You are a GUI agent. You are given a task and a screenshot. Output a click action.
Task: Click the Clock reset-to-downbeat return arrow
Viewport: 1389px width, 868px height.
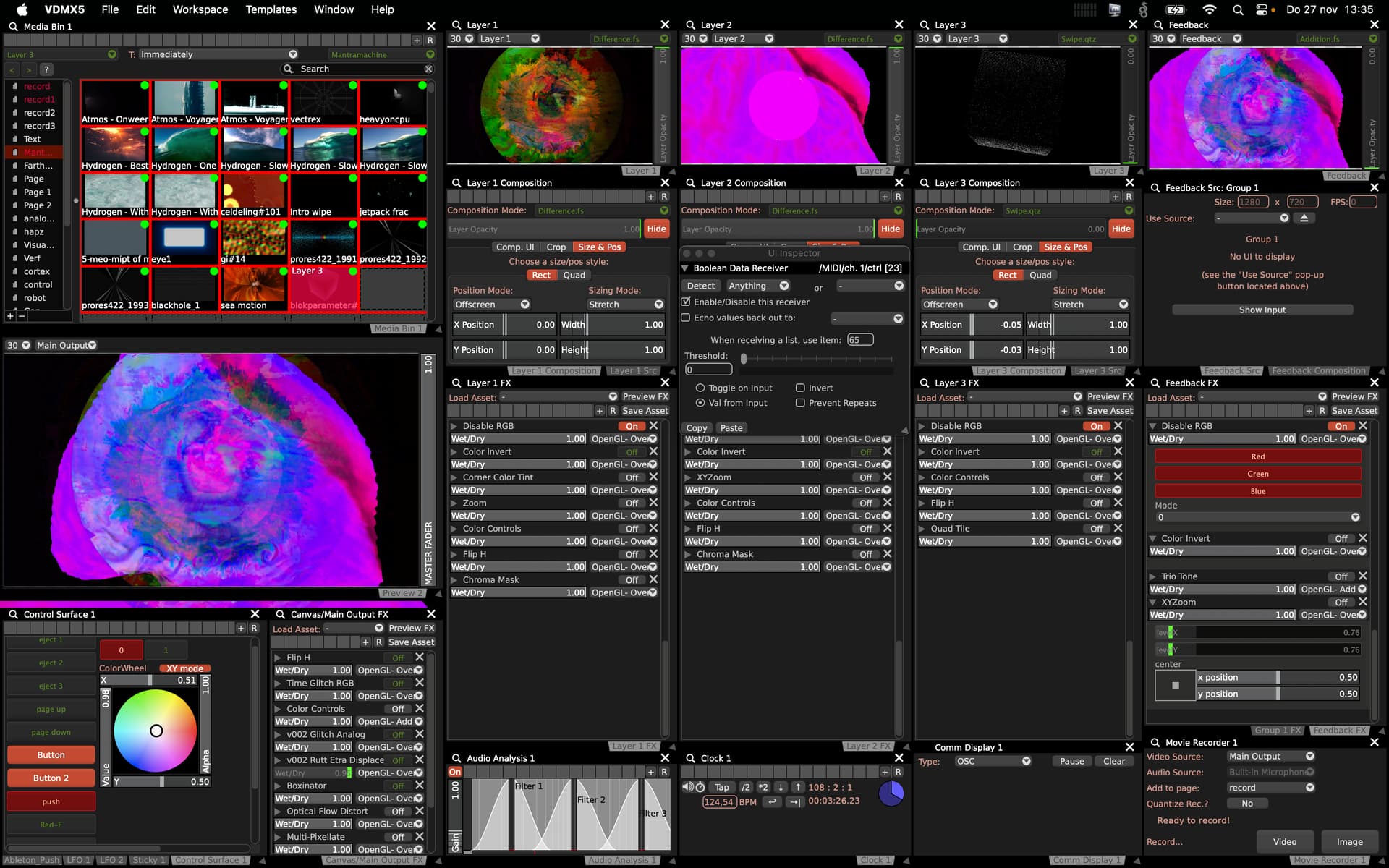click(x=772, y=801)
